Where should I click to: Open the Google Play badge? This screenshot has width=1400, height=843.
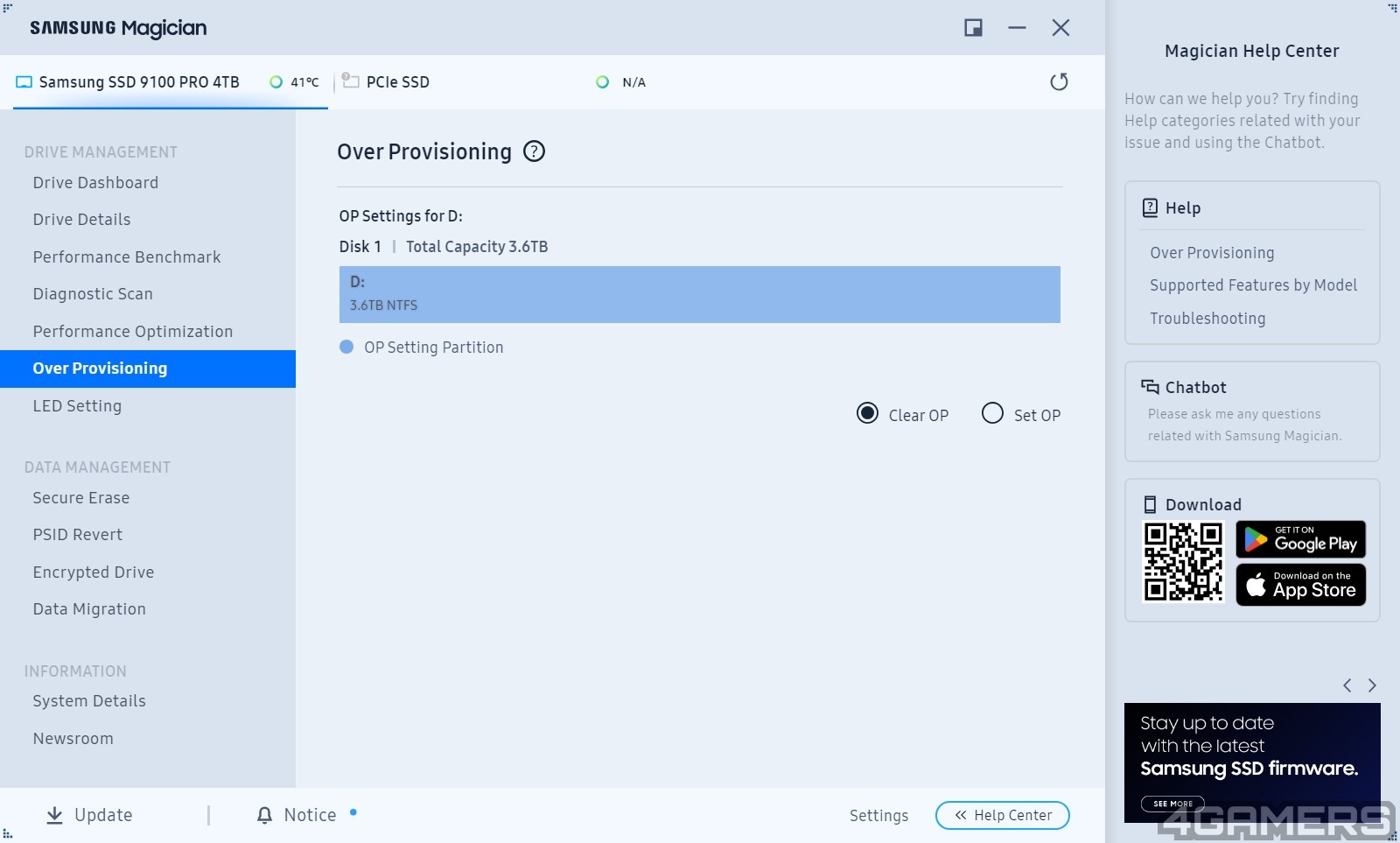coord(1300,539)
